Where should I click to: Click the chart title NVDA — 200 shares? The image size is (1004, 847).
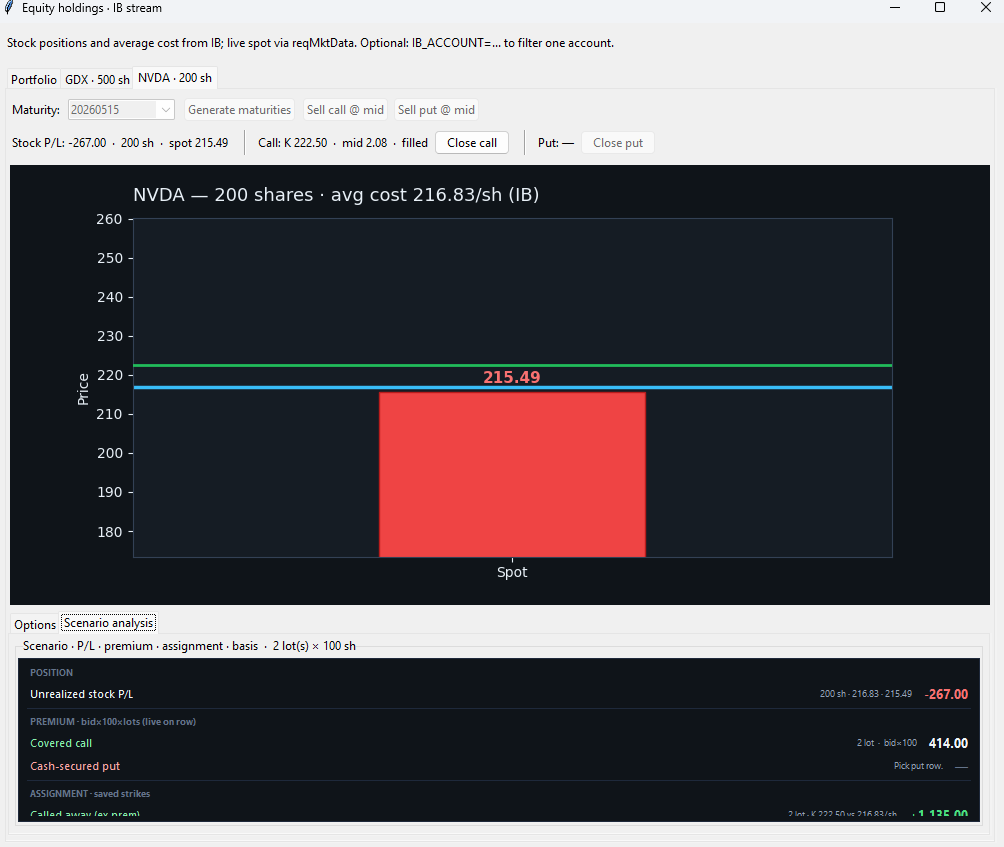(x=336, y=195)
